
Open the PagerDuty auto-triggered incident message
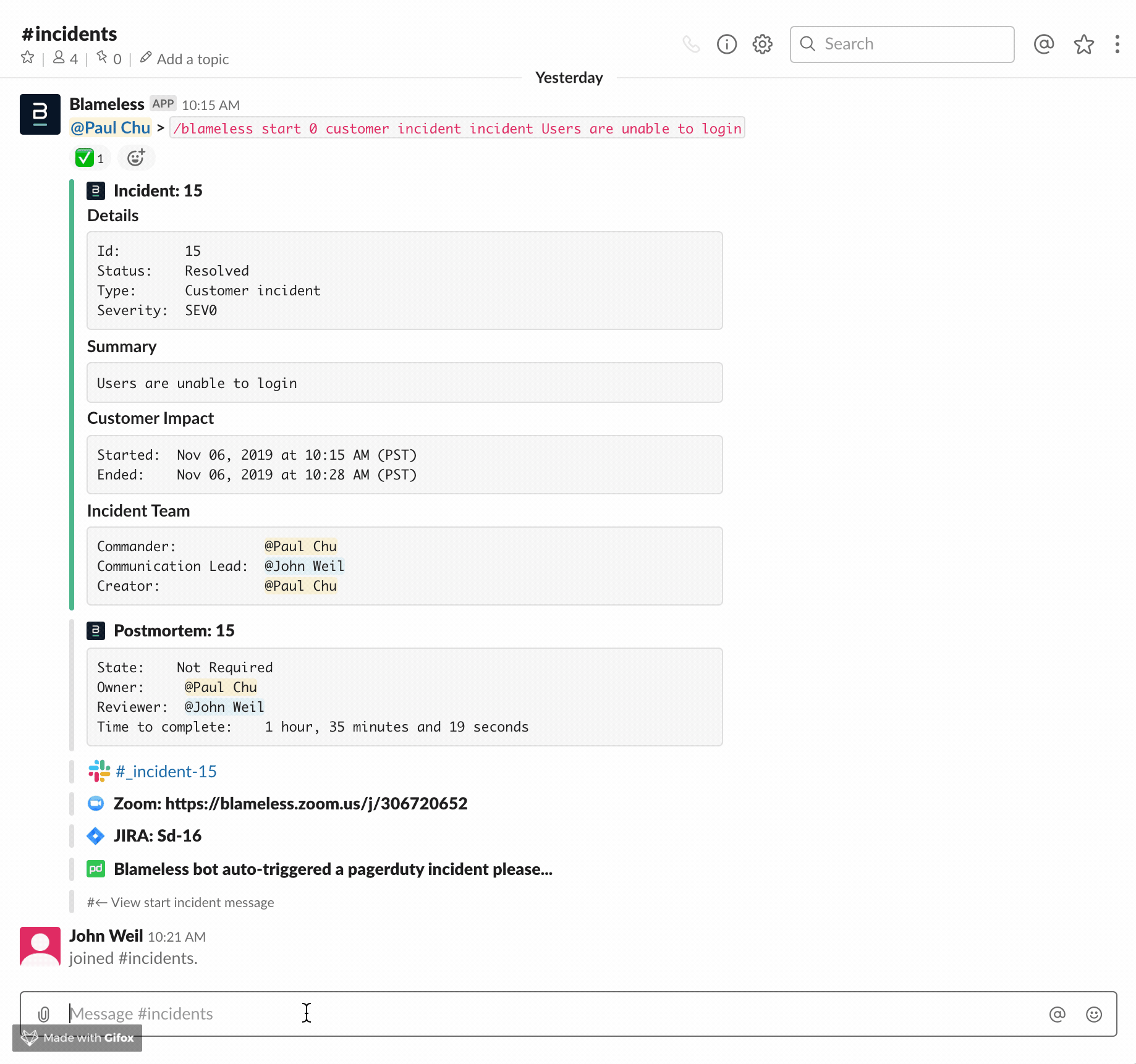(333, 869)
